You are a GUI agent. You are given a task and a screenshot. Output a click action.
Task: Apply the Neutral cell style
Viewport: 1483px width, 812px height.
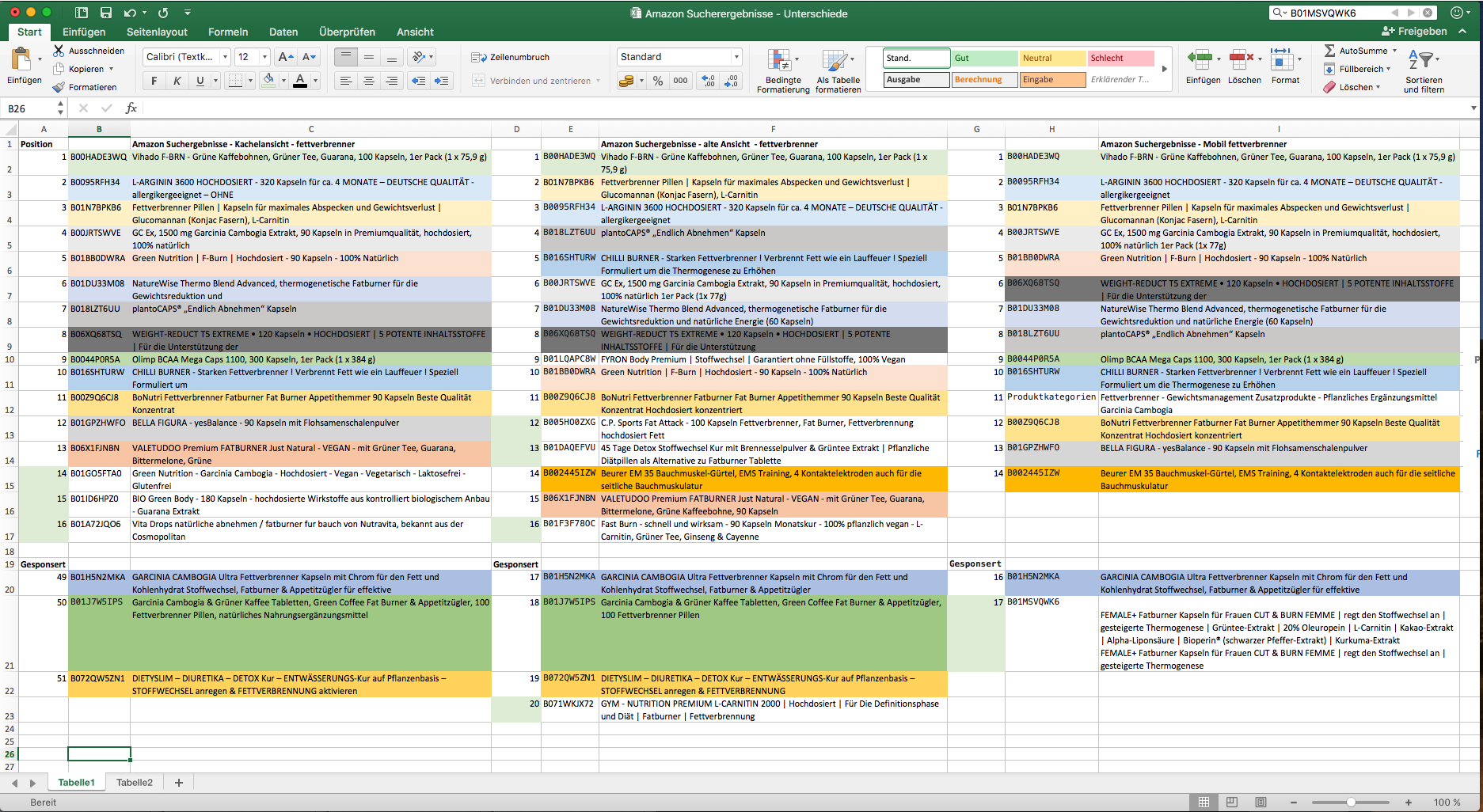[1052, 58]
